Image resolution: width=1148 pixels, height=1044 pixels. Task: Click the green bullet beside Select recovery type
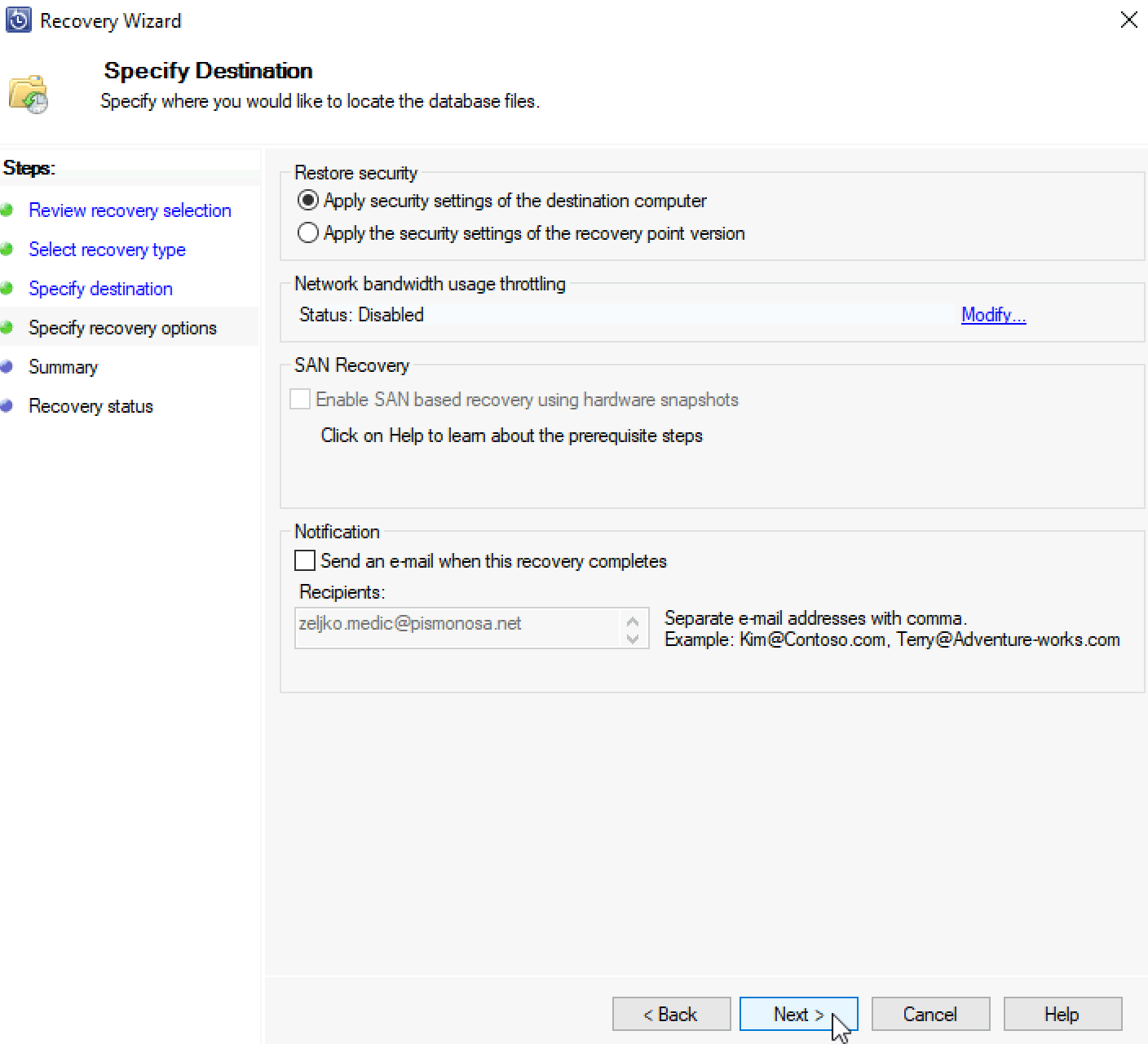point(7,249)
